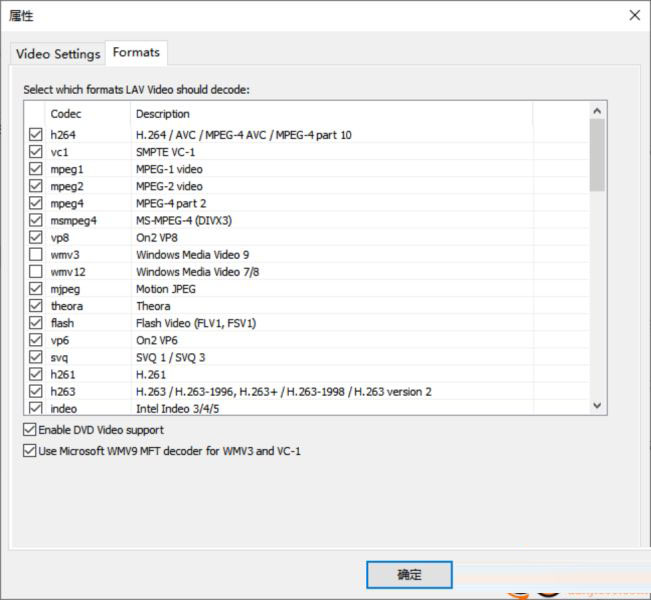Image resolution: width=651 pixels, height=600 pixels.
Task: Toggle the mjpeg codec checkbox
Action: click(36, 289)
